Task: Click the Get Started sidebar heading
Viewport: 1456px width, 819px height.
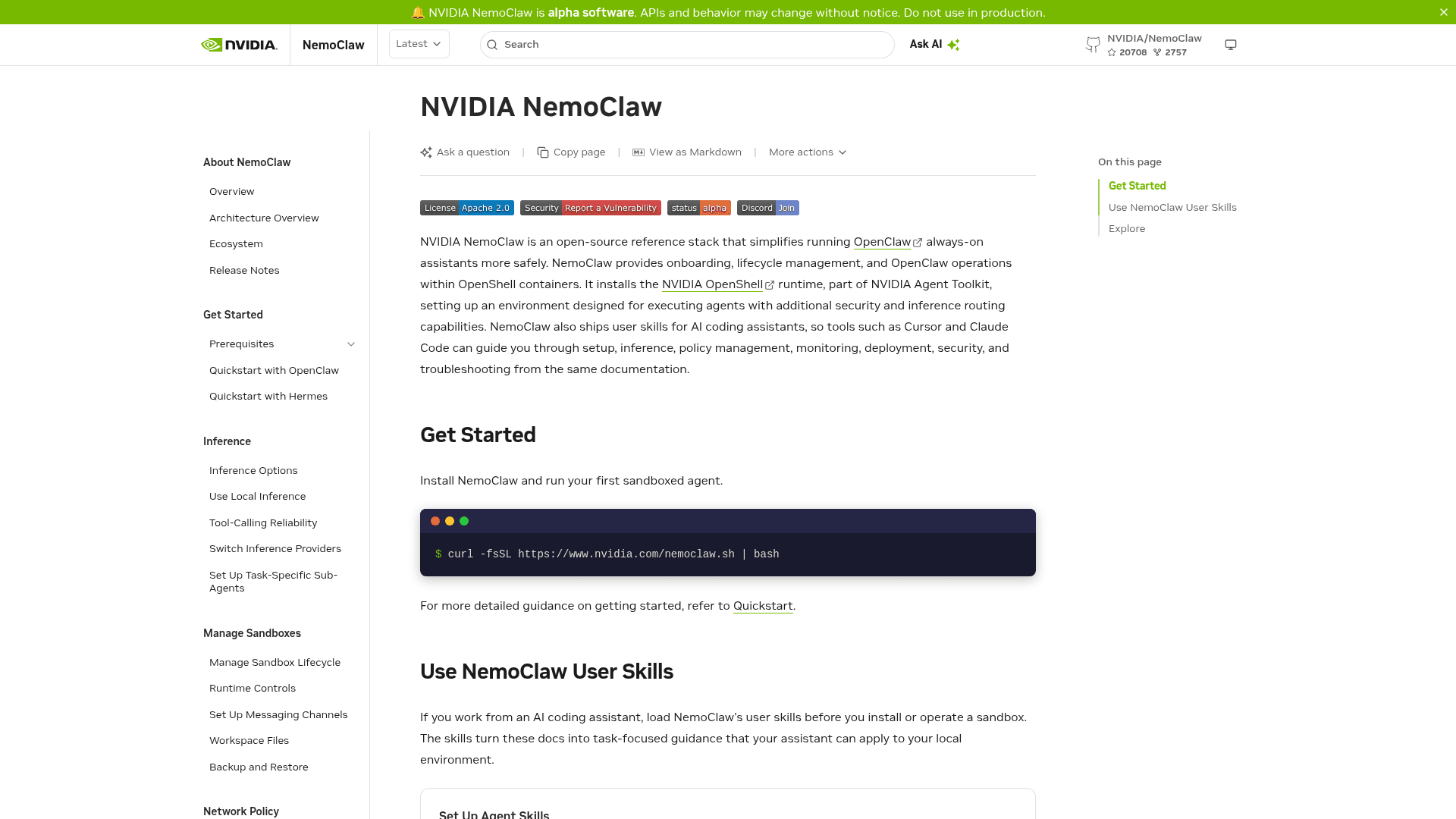Action: click(233, 315)
